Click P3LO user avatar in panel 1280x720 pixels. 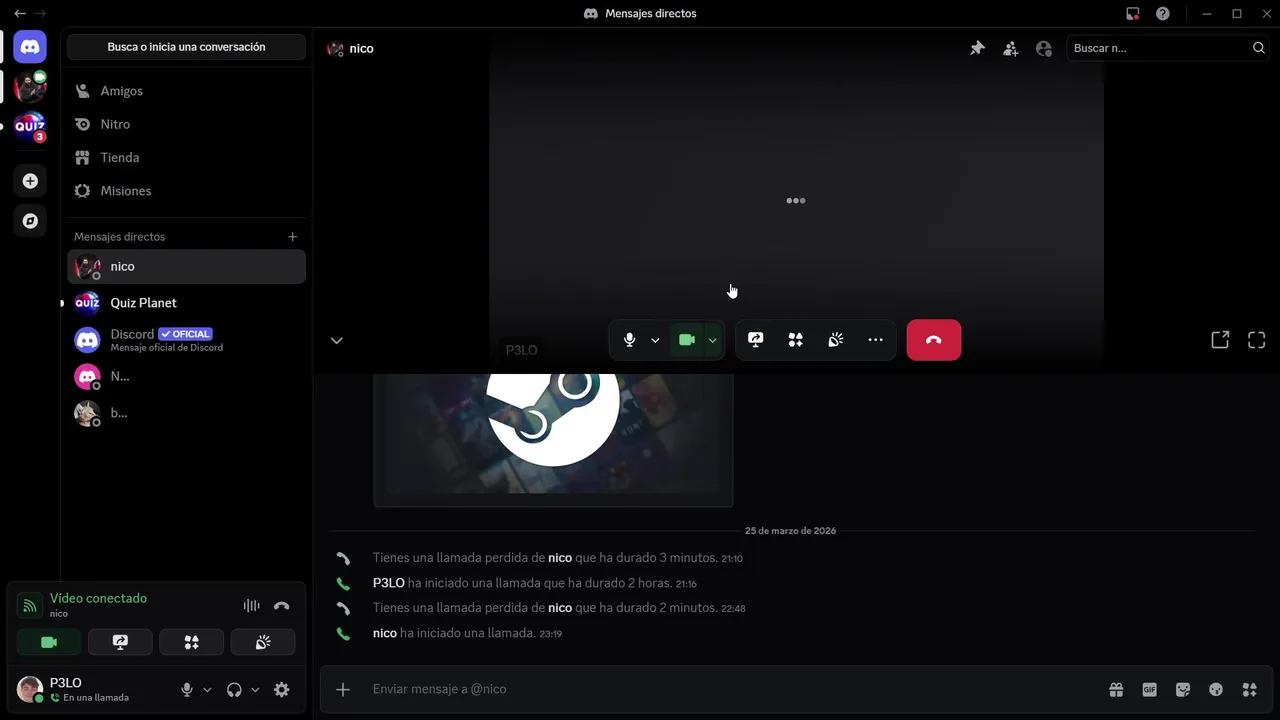tap(30, 689)
